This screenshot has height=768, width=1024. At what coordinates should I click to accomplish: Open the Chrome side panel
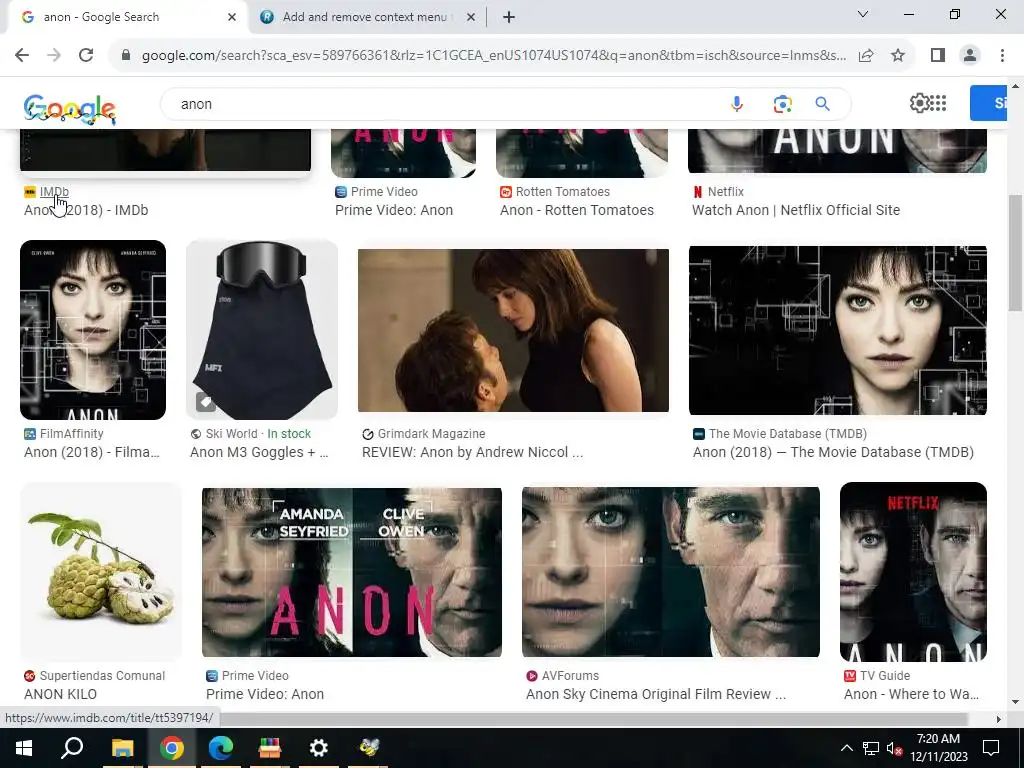(x=938, y=56)
